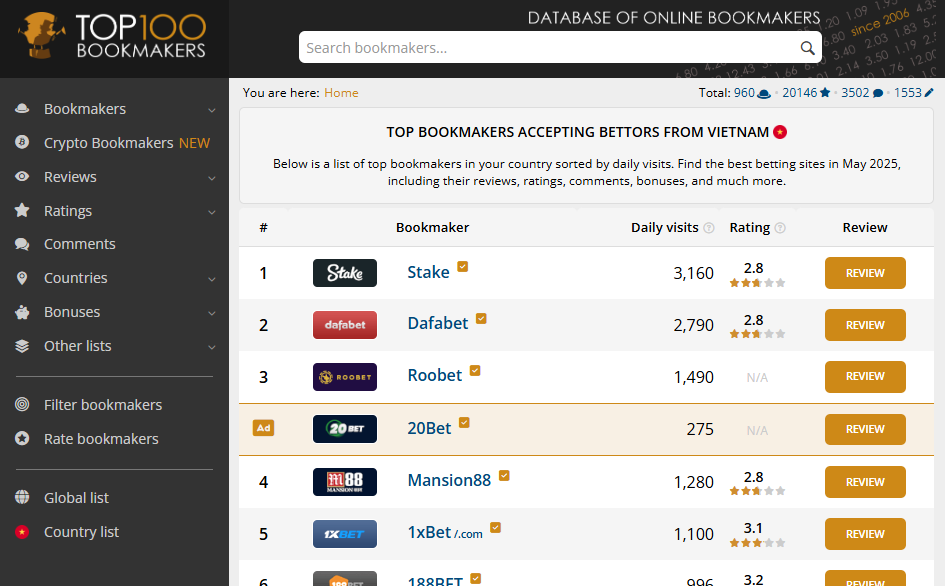945x586 pixels.
Task: Open the Mansion88 bookmaker link
Action: point(449,480)
